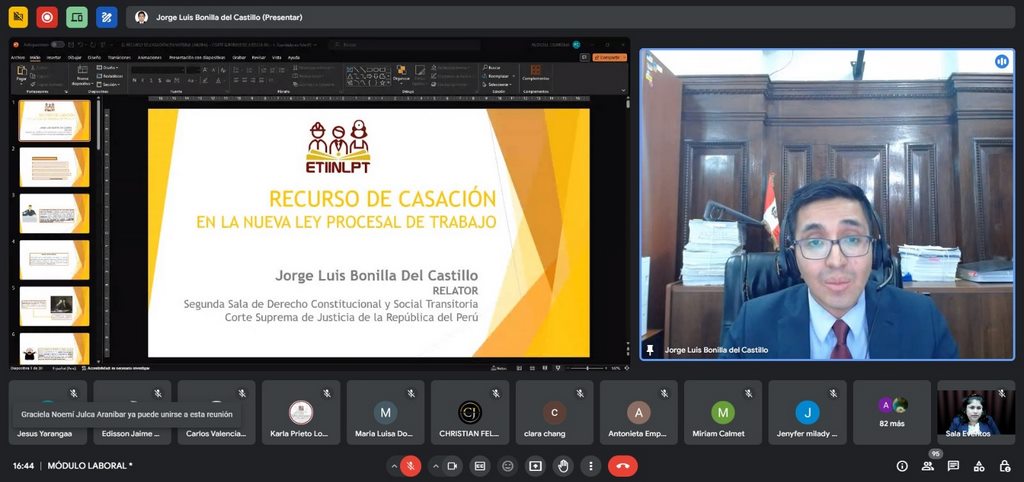Click the 'MÓDULO LABORAL' meeting title
The image size is (1024, 482).
click(90, 466)
